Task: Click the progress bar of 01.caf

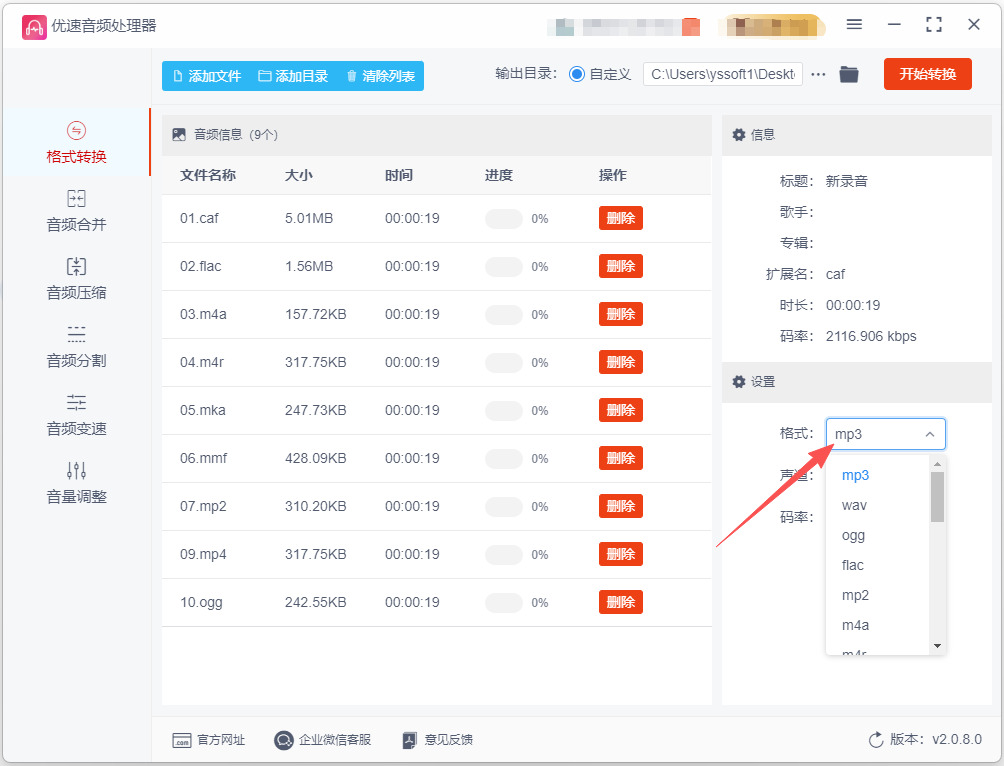Action: click(504, 218)
